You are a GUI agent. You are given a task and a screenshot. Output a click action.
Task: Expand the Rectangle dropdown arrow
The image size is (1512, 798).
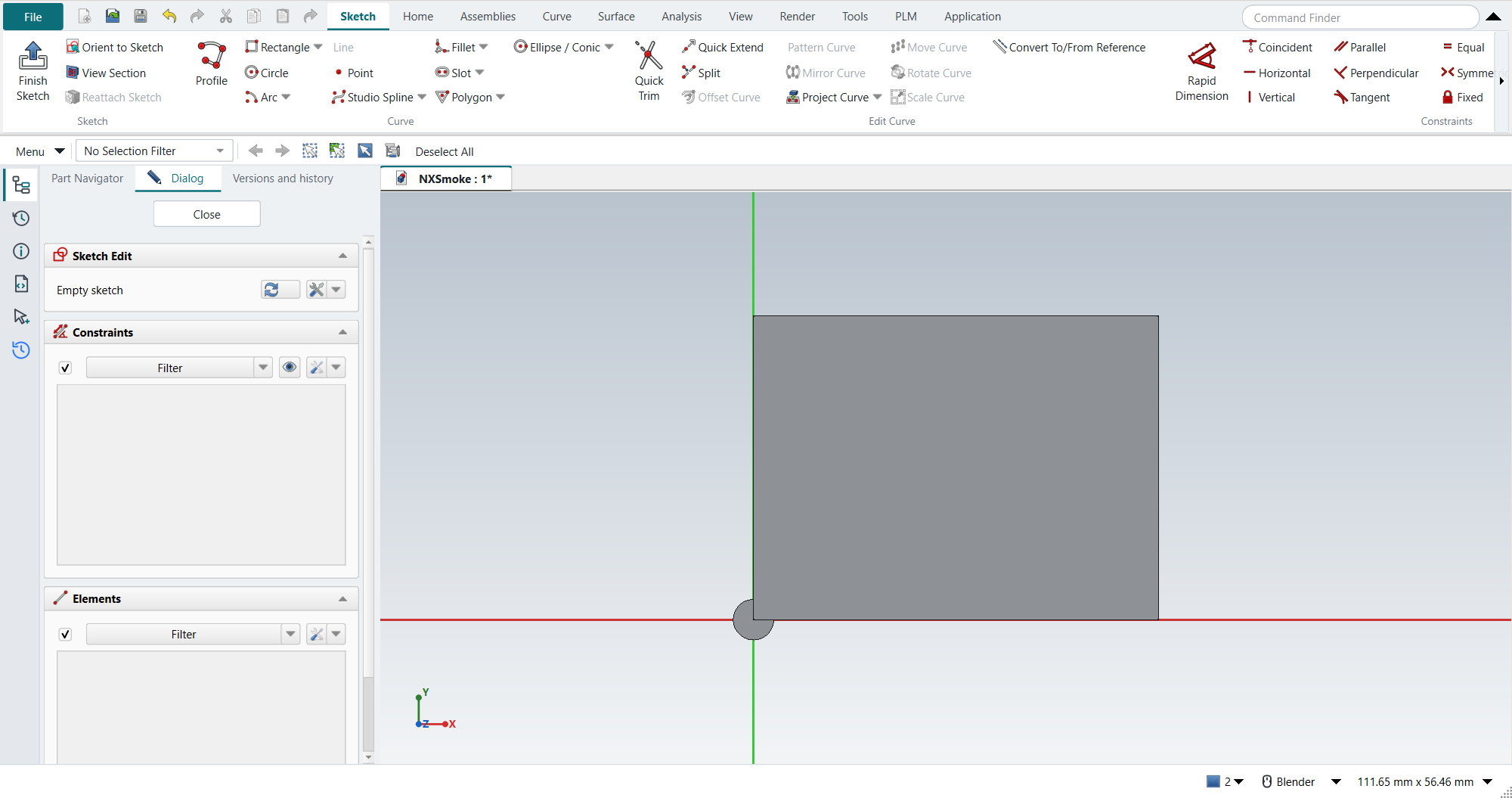(x=318, y=47)
